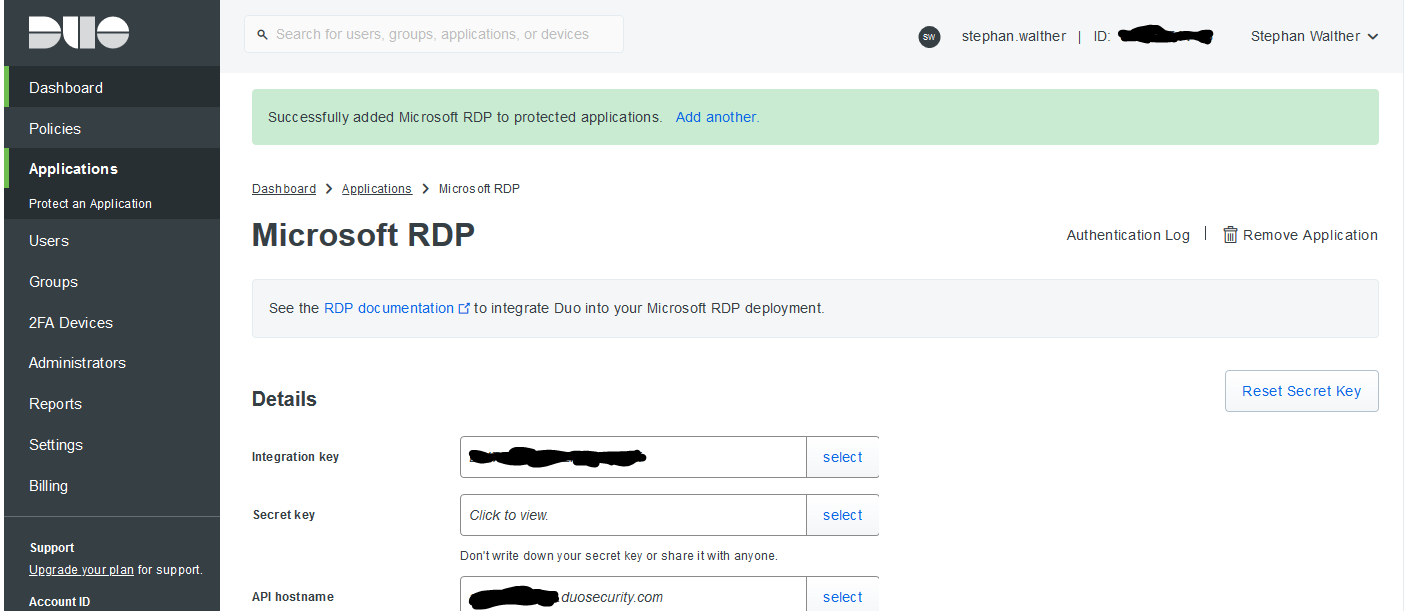Screen dimensions: 1408x611
Task: Click the secret key warning text
Action: [618, 555]
